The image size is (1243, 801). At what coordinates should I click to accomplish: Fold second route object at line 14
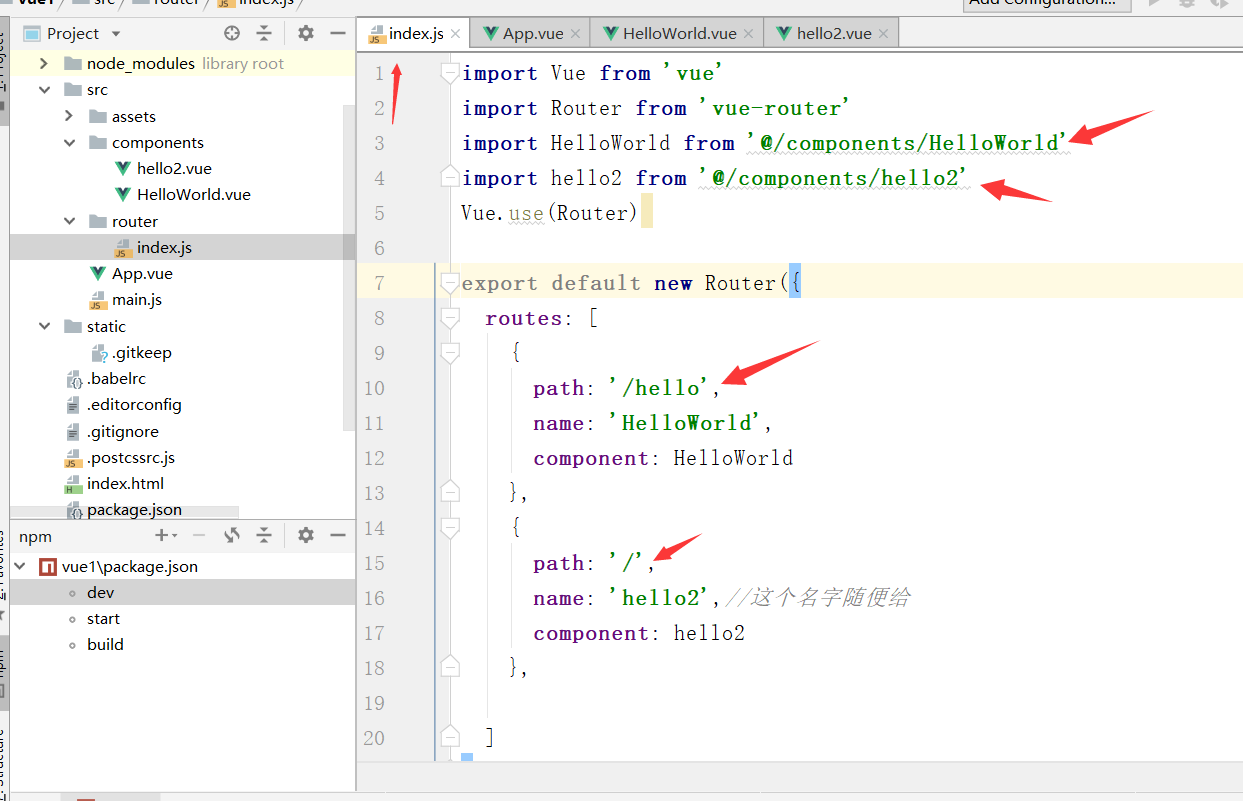coord(450,528)
